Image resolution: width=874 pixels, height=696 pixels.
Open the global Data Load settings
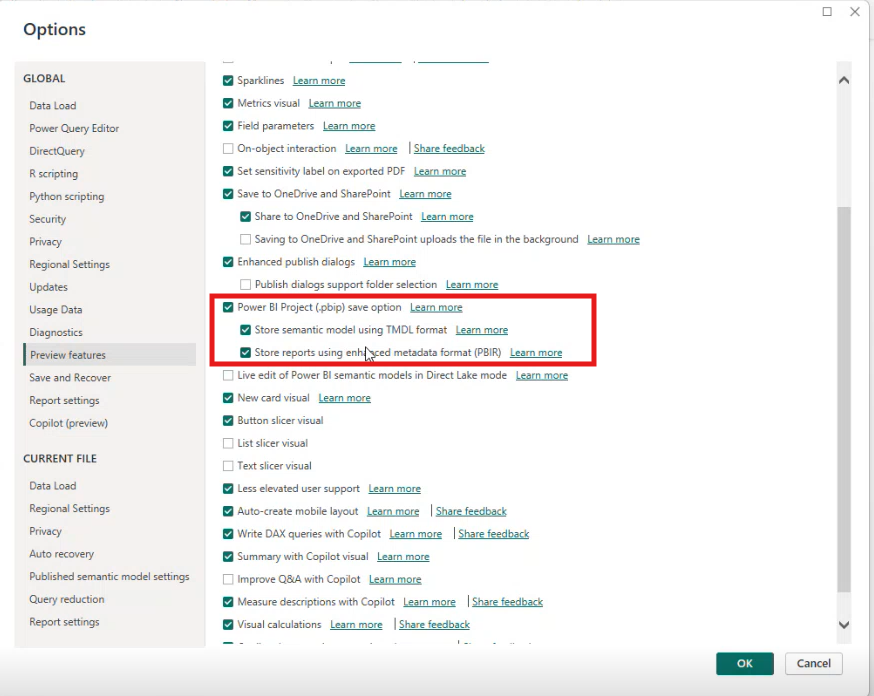[53, 105]
